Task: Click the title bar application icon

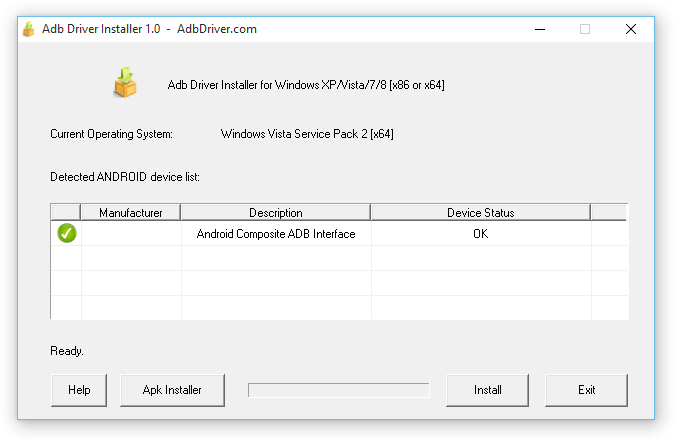Action: [29, 29]
